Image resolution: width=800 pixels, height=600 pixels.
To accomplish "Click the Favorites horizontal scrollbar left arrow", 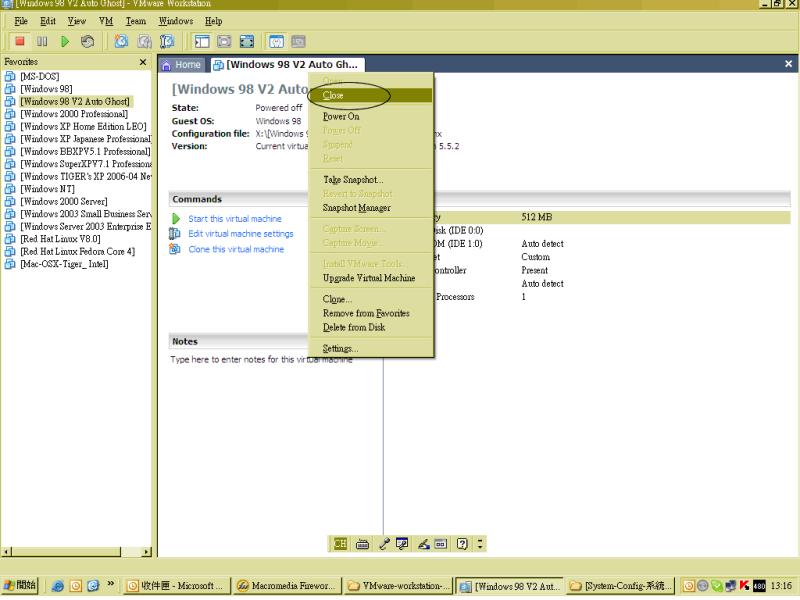I will (x=7, y=552).
